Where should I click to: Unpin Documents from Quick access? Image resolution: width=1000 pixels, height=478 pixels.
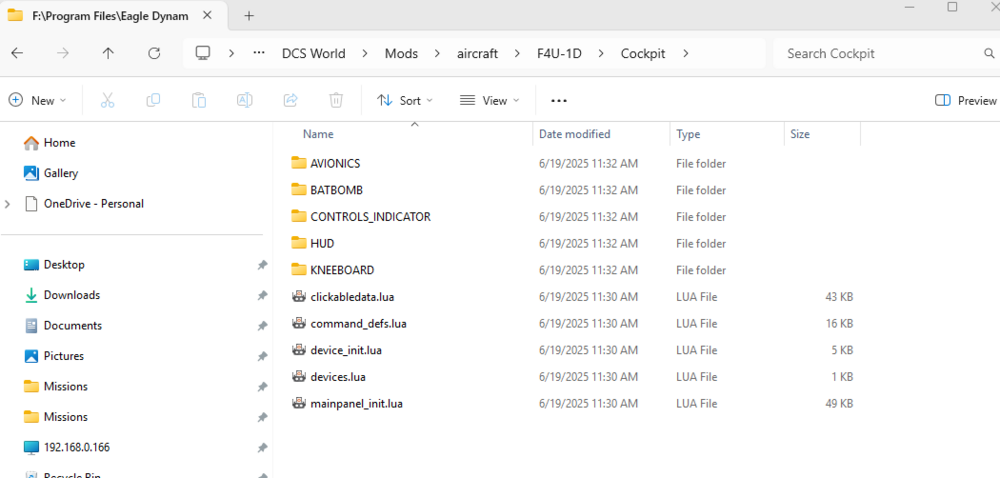(262, 326)
